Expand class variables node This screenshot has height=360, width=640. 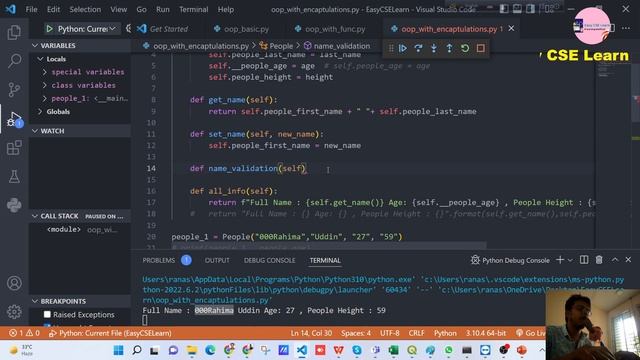44,85
